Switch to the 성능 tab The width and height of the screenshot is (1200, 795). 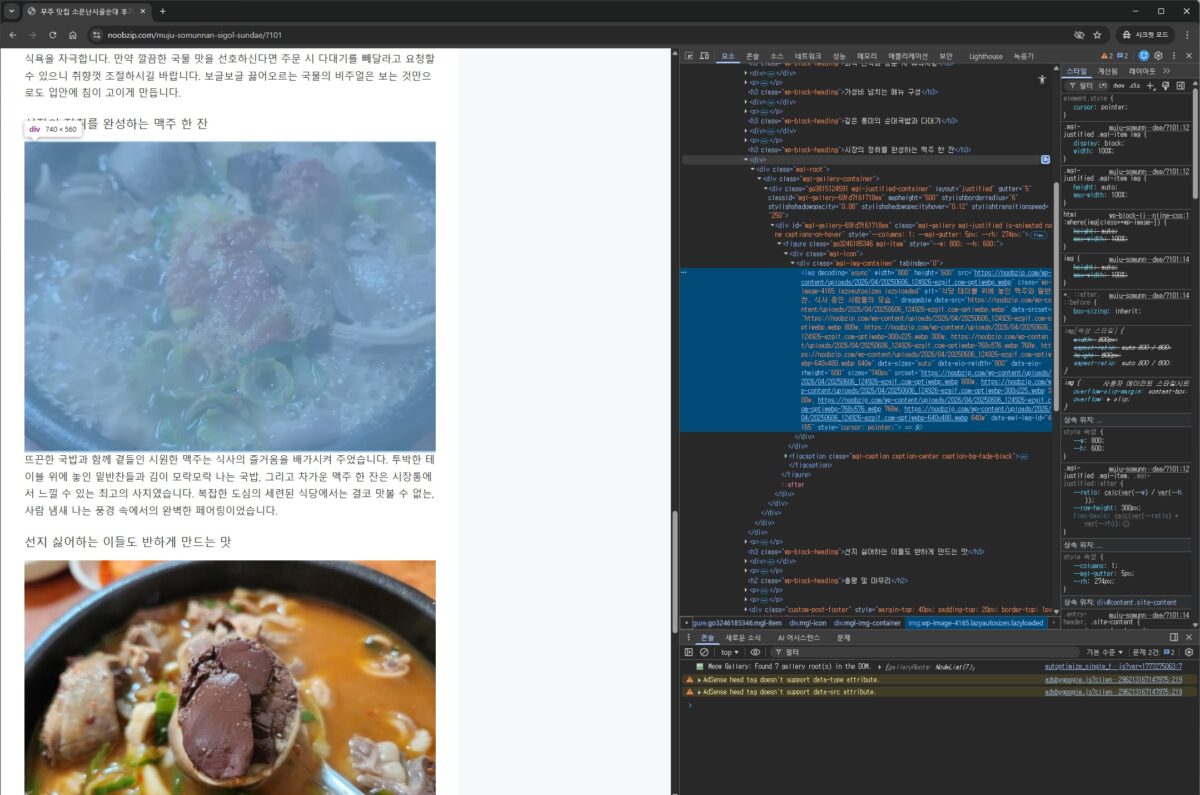(x=839, y=56)
